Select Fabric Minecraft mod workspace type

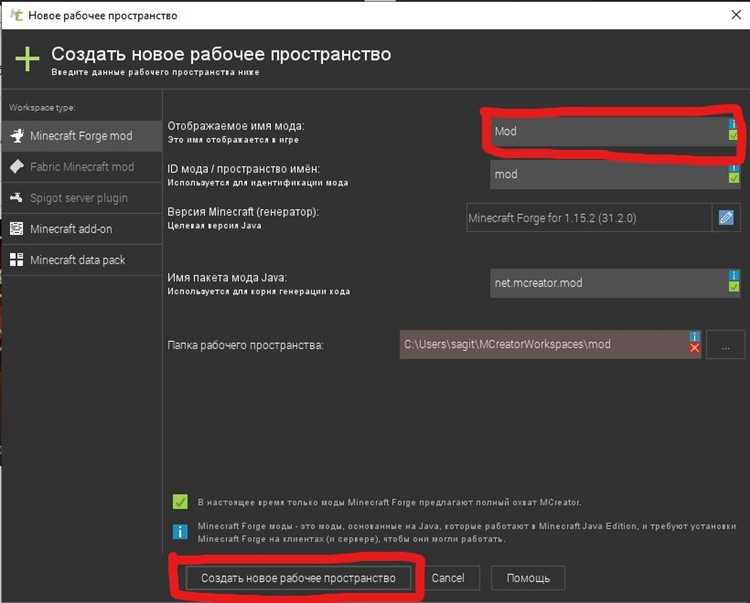coord(82,167)
